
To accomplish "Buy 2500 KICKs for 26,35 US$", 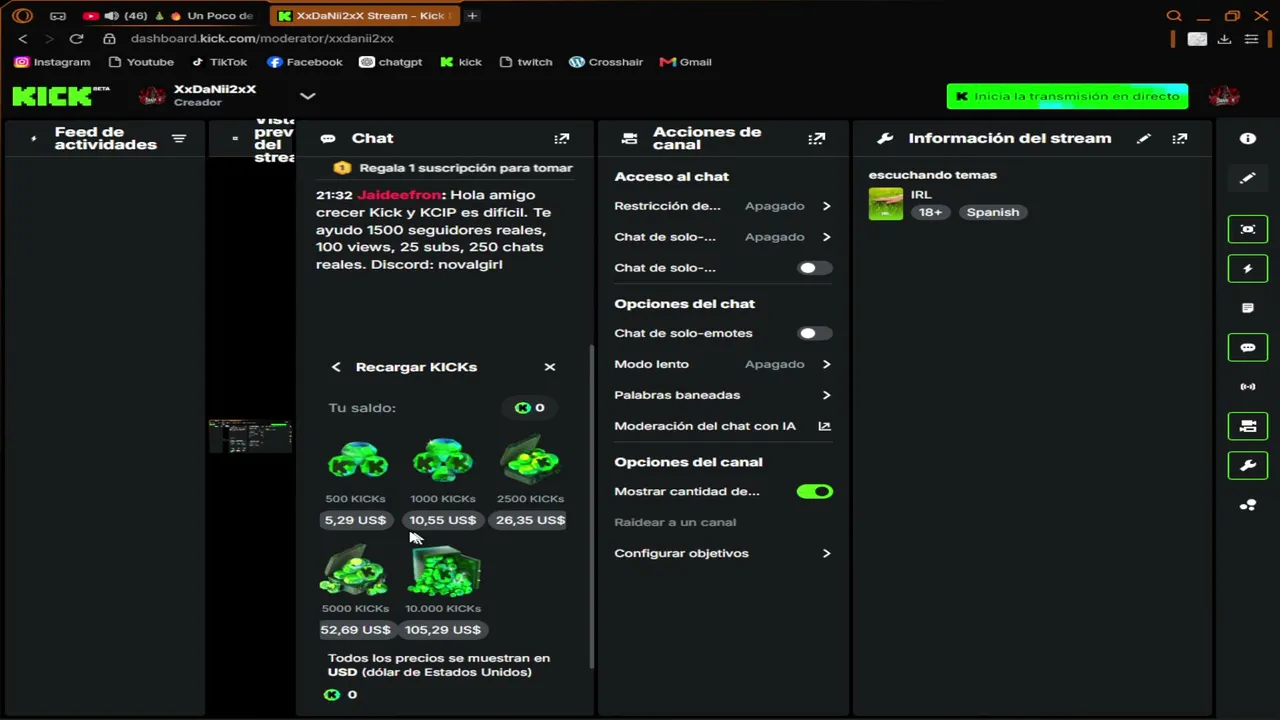I will pos(530,520).
